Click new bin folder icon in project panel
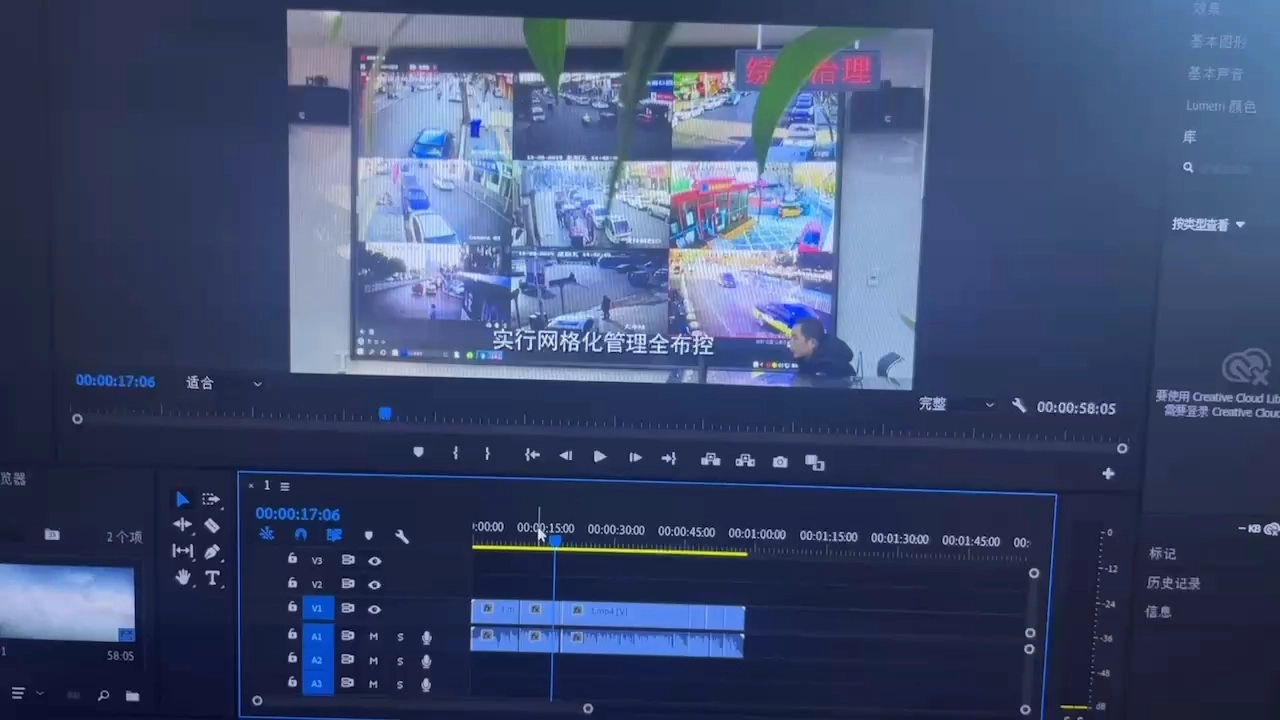This screenshot has width=1280, height=720. [x=132, y=696]
